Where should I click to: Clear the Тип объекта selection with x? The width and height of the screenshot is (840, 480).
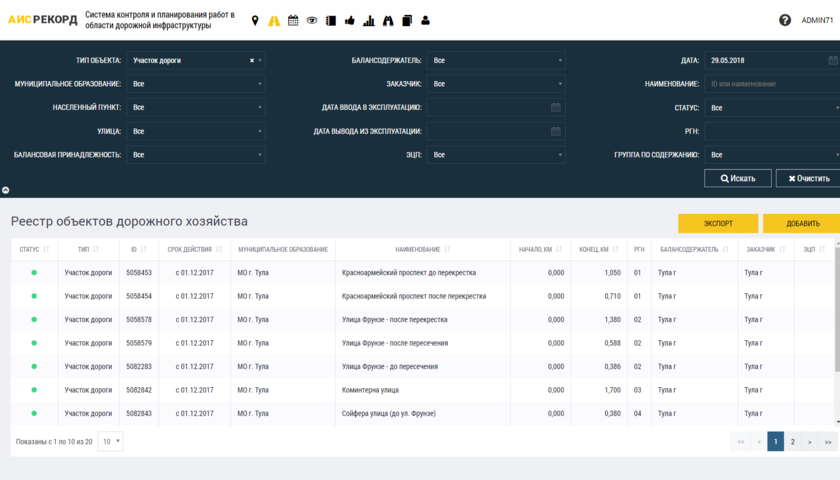click(251, 60)
